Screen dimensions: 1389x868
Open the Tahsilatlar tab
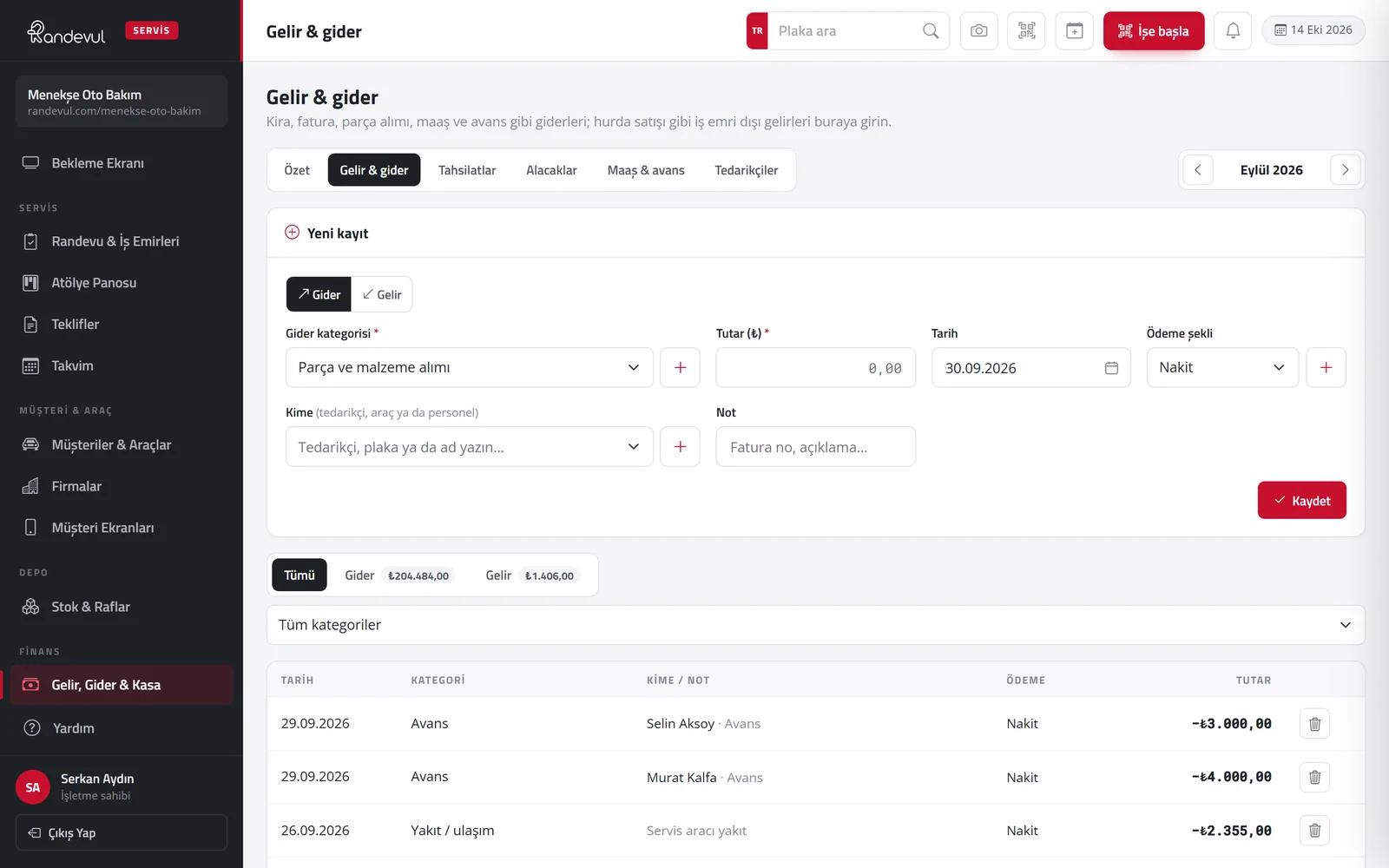click(467, 170)
